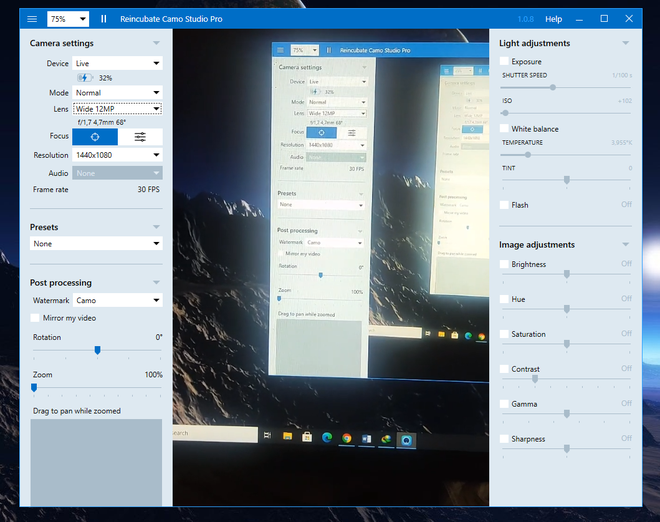Maximize the Camo Studio window
Viewport: 660px width, 522px height.
[x=604, y=19]
